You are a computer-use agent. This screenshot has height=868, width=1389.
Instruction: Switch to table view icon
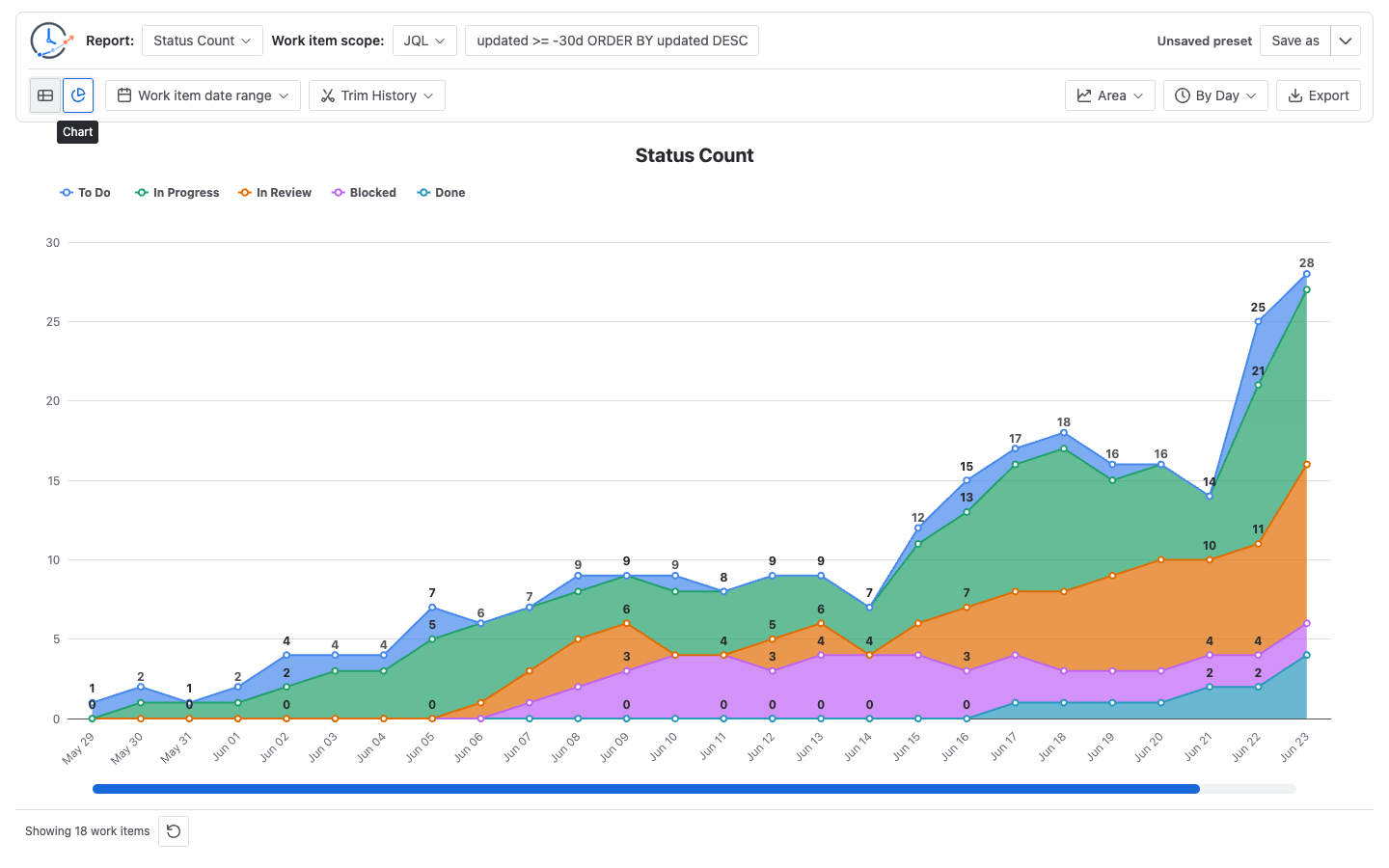[x=45, y=95]
